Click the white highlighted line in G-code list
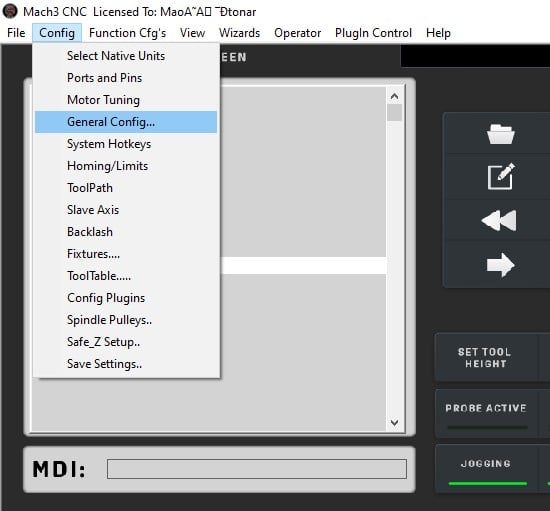The width and height of the screenshot is (550, 511). coord(304,265)
